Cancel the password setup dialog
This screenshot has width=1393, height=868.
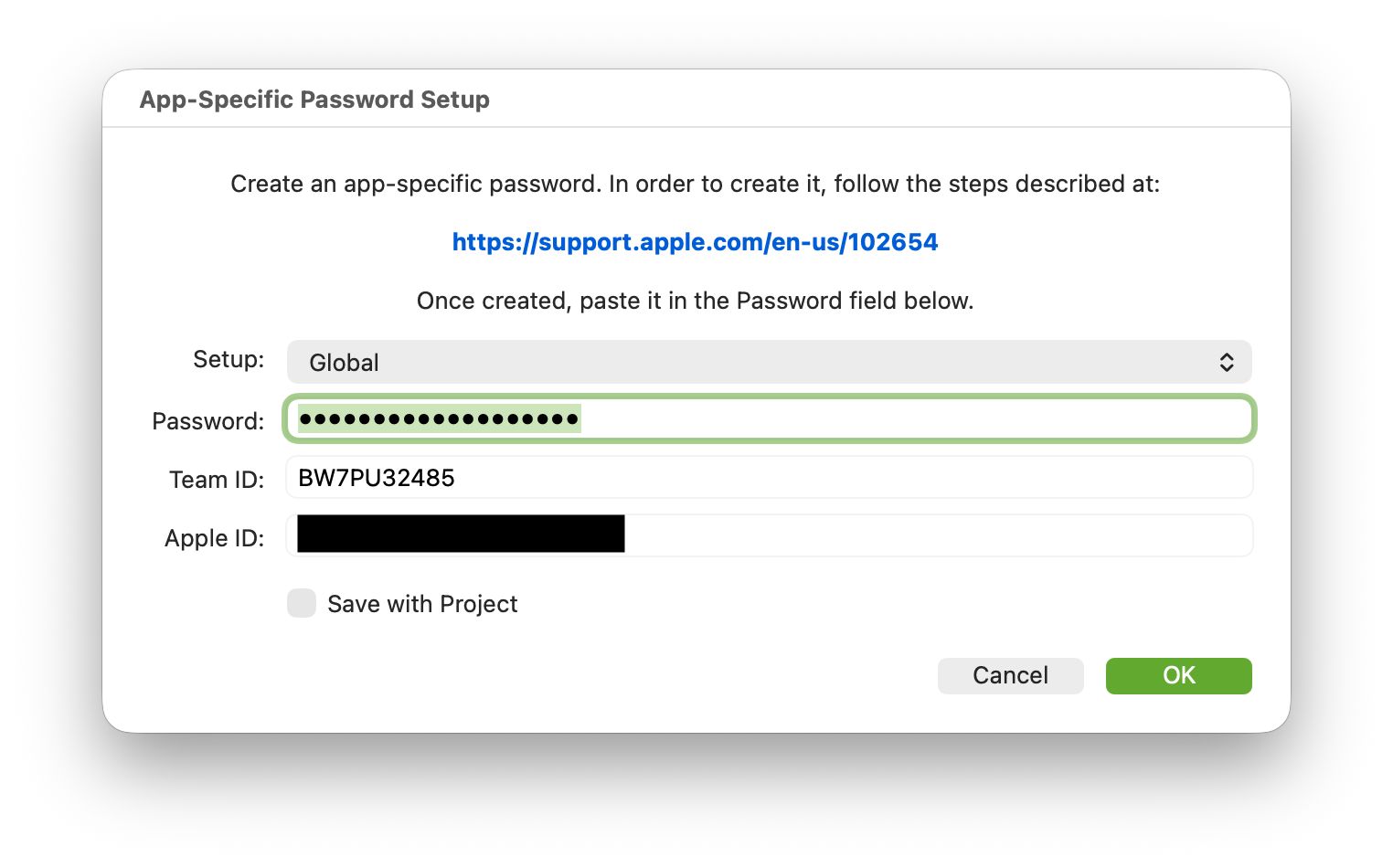pyautogui.click(x=1010, y=675)
